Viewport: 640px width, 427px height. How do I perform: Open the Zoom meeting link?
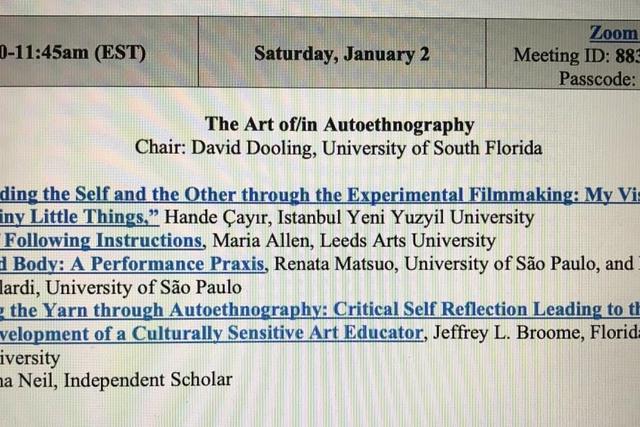coord(614,33)
